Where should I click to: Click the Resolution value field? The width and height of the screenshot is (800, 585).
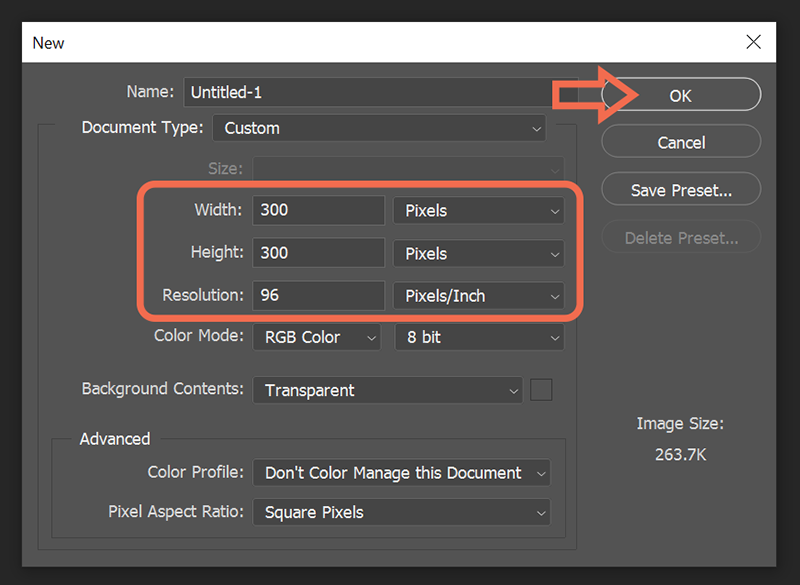pyautogui.click(x=318, y=295)
